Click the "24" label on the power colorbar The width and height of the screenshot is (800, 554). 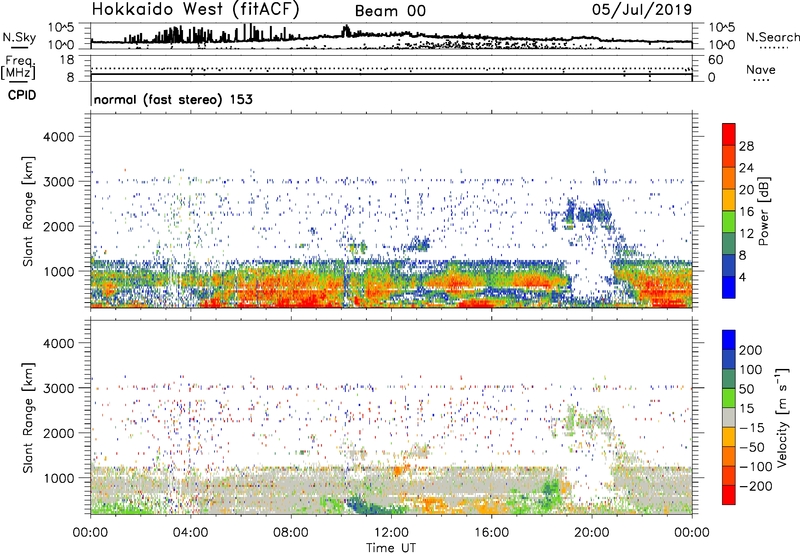point(746,168)
